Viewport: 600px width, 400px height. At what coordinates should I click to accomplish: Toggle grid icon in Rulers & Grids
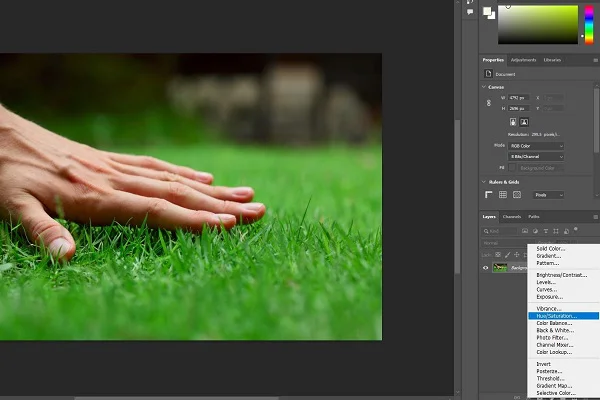503,195
